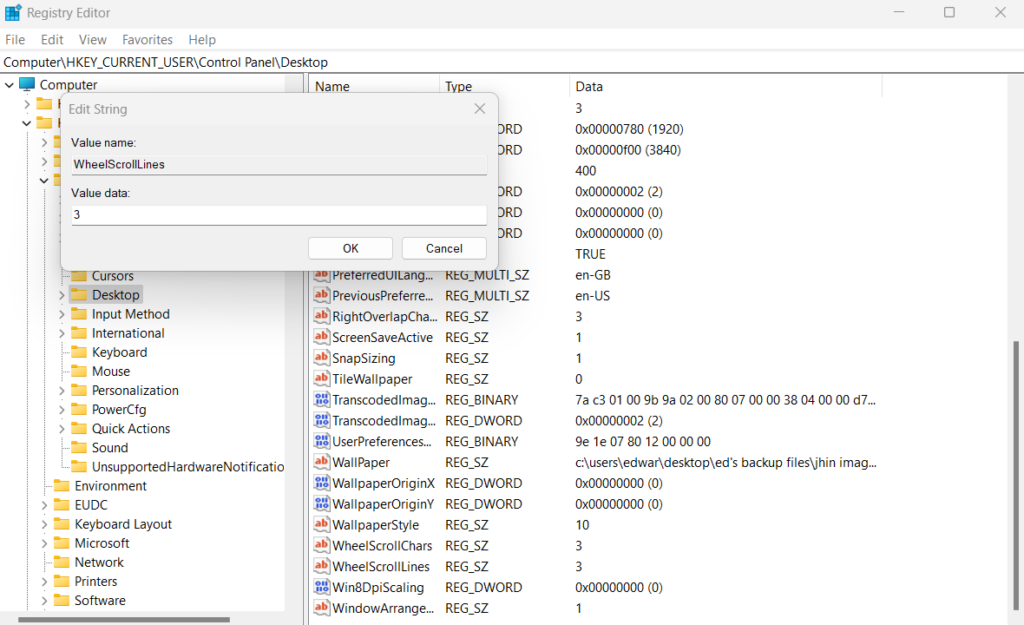Click the WallPaper string value icon
The height and width of the screenshot is (625, 1024).
322,462
